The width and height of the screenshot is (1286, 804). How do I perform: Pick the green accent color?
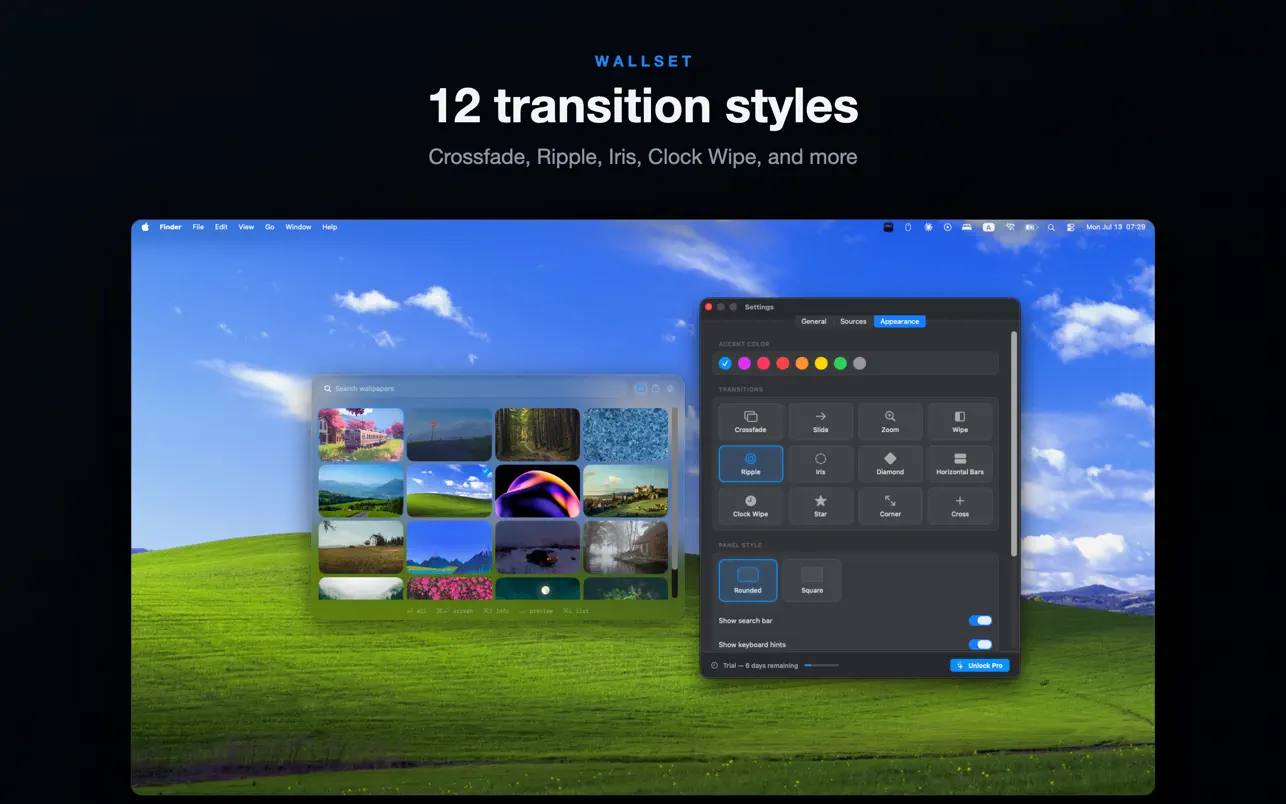(840, 363)
